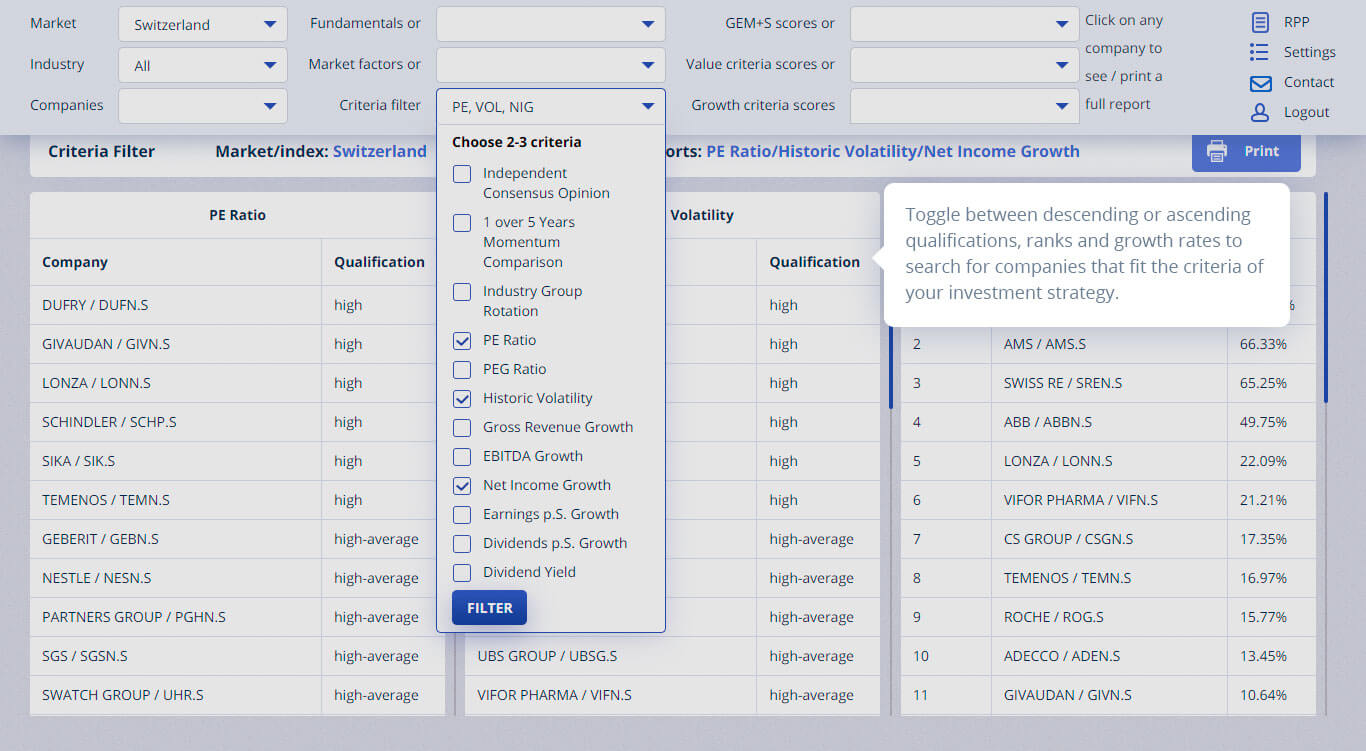The height and width of the screenshot is (751, 1366).
Task: Click the Logout link
Action: pyautogui.click(x=1307, y=112)
